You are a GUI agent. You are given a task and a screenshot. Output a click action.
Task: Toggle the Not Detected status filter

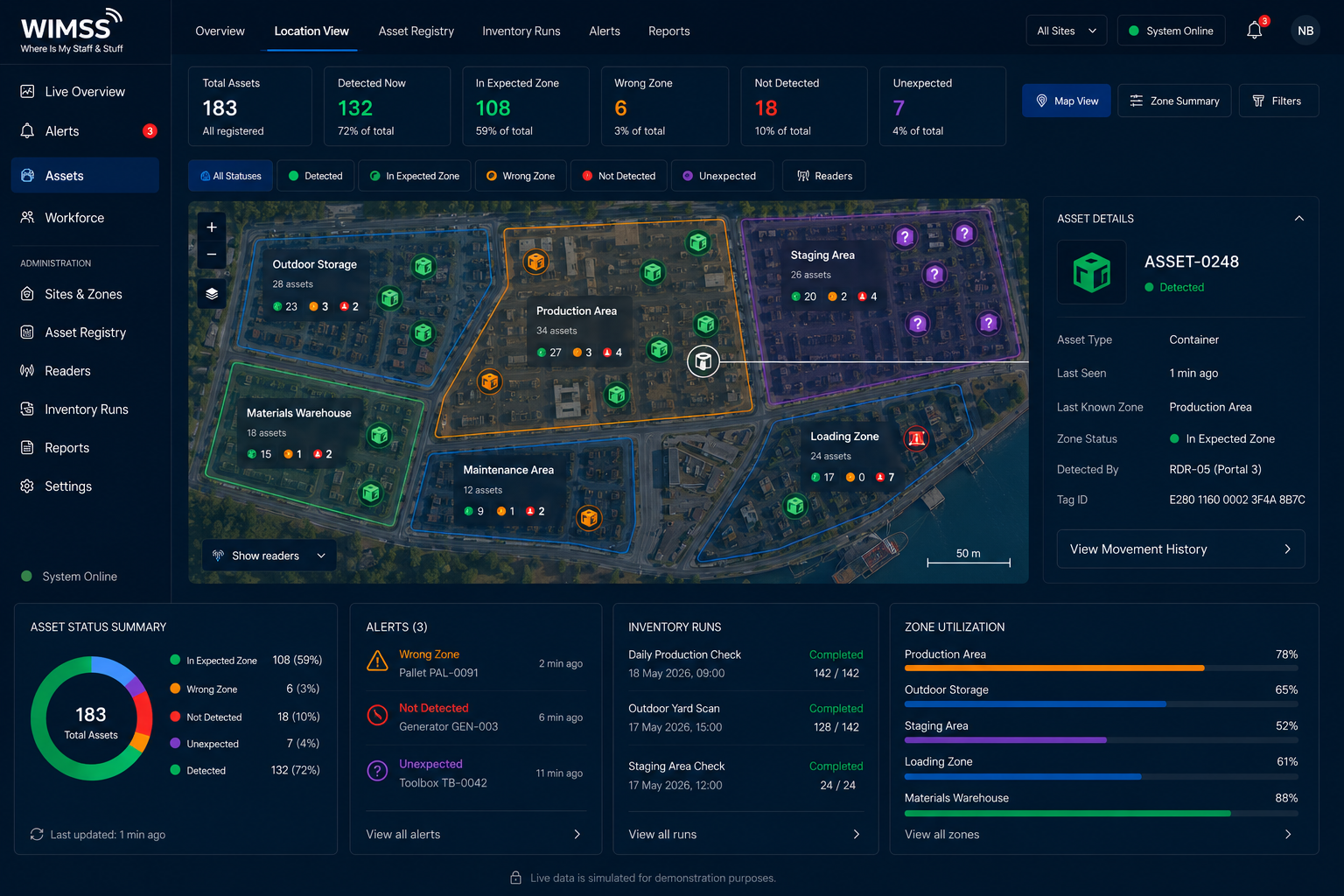click(x=619, y=176)
